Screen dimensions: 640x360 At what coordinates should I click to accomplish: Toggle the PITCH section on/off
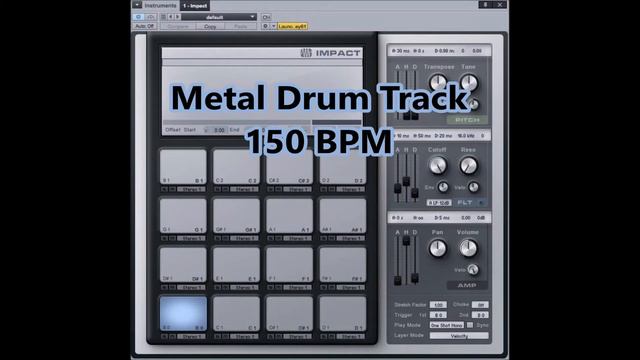(467, 120)
